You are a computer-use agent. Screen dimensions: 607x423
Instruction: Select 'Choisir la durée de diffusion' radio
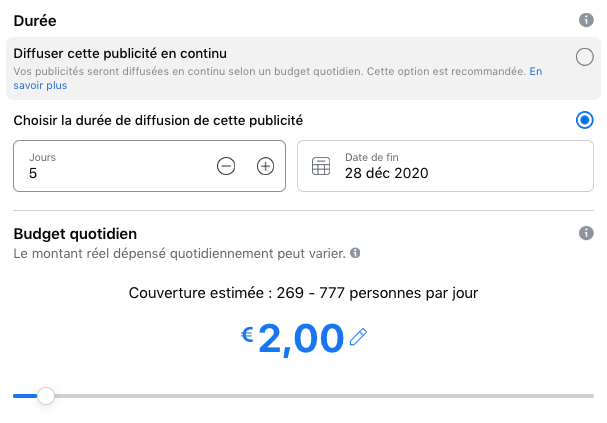pos(585,120)
